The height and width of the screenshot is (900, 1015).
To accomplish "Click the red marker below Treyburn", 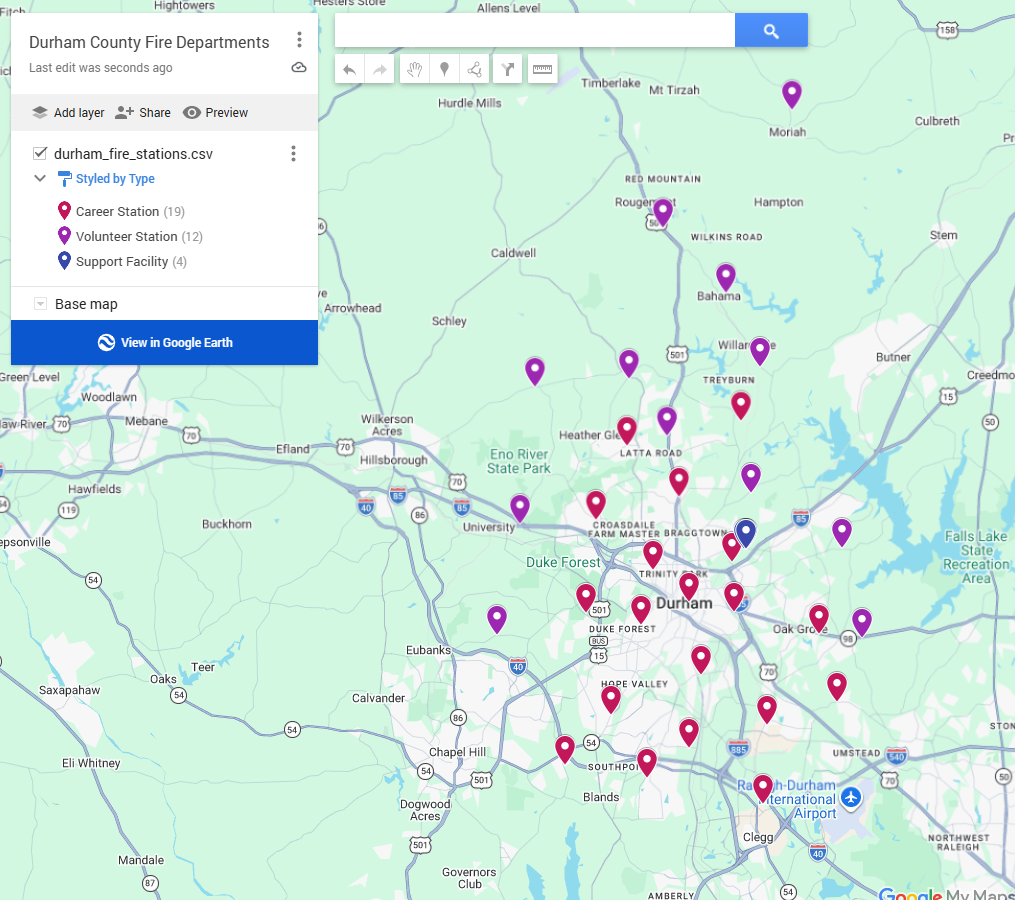I will tap(741, 405).
